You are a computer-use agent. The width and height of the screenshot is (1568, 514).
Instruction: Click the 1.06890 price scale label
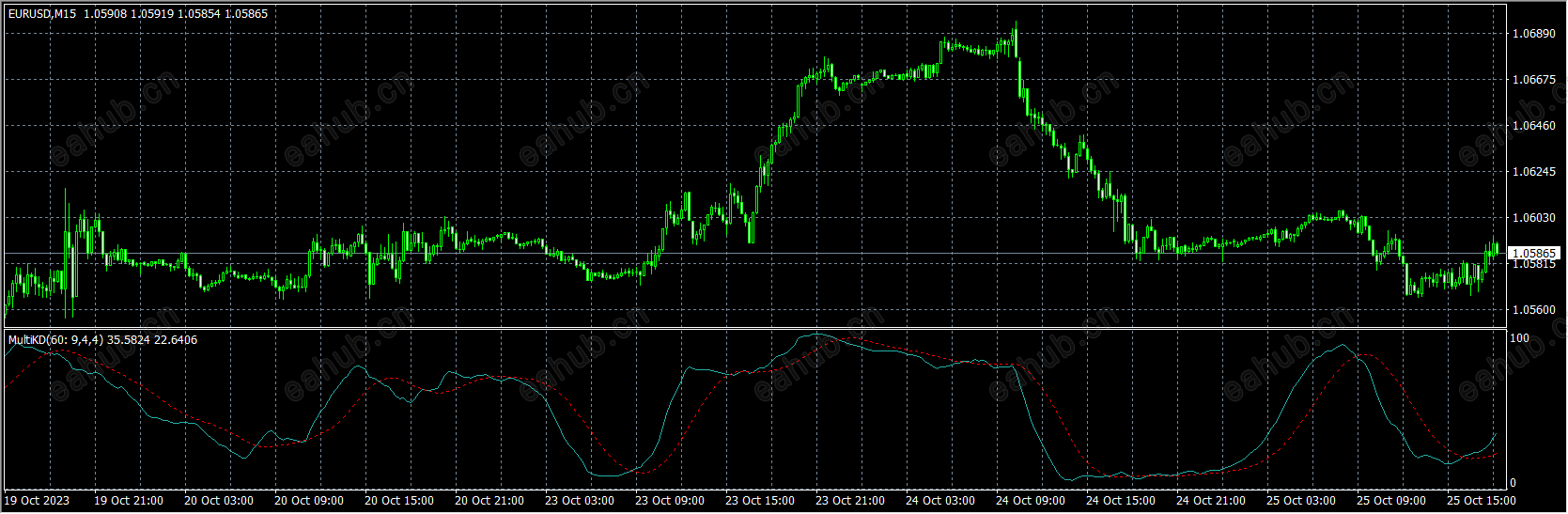[x=1533, y=34]
